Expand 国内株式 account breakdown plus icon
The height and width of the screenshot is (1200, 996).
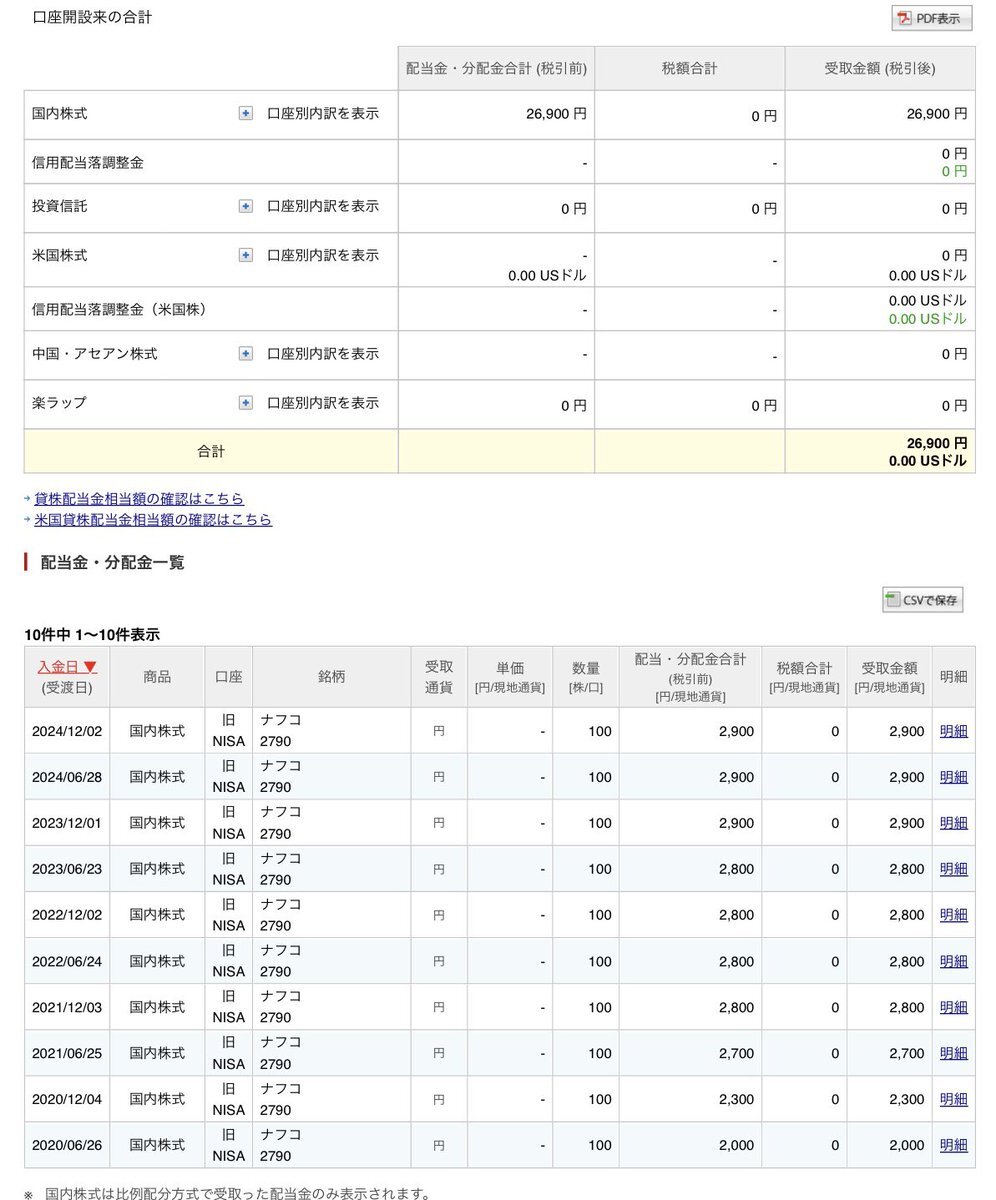(246, 114)
